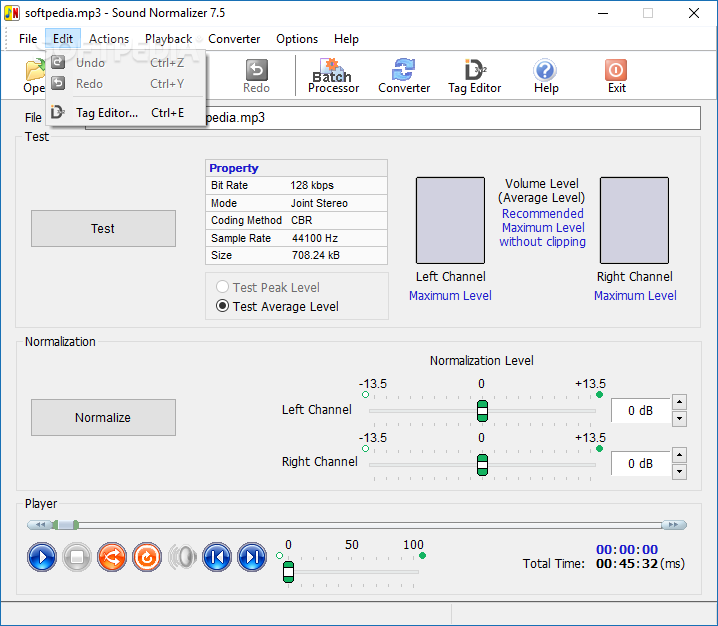Click the Left Channel normalization slider handle
The height and width of the screenshot is (626, 718).
[482, 411]
